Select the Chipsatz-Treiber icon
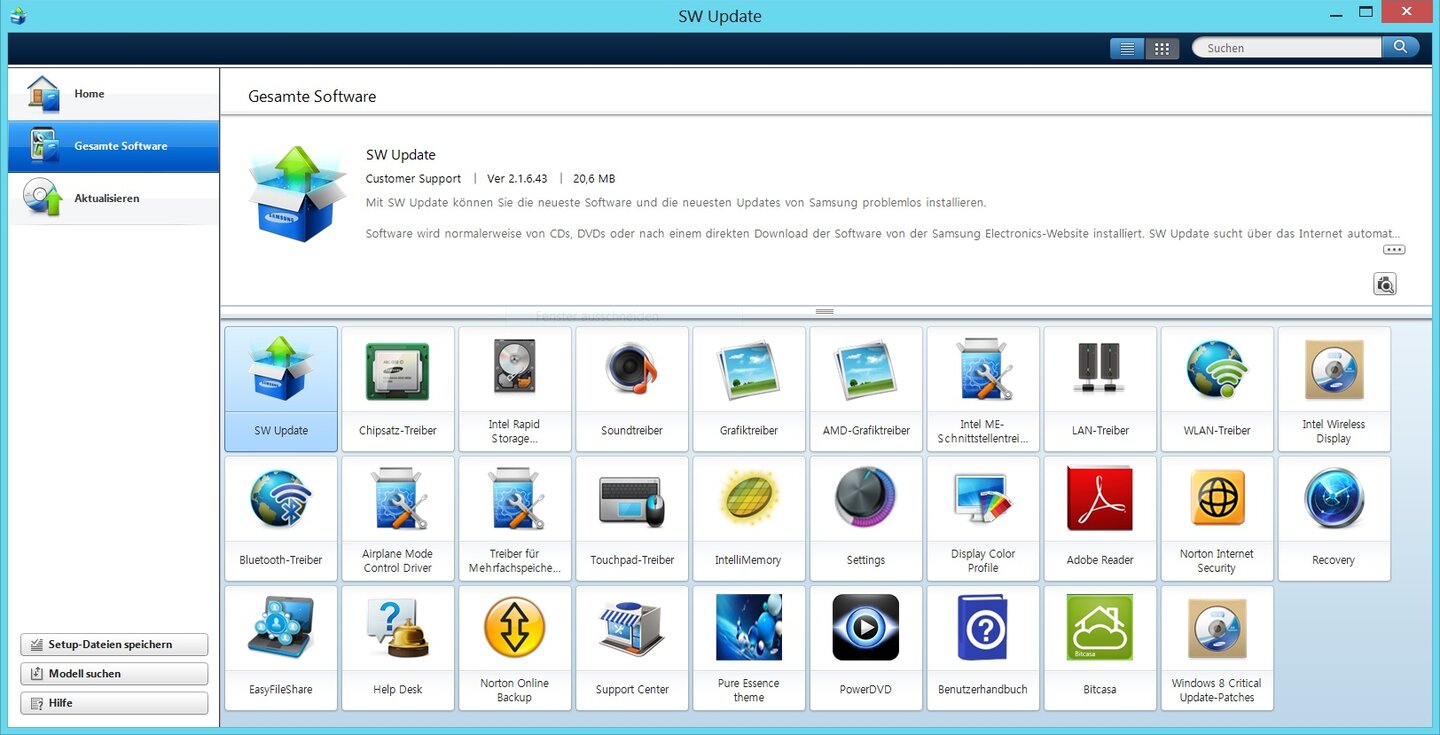1440x735 pixels. coord(397,372)
